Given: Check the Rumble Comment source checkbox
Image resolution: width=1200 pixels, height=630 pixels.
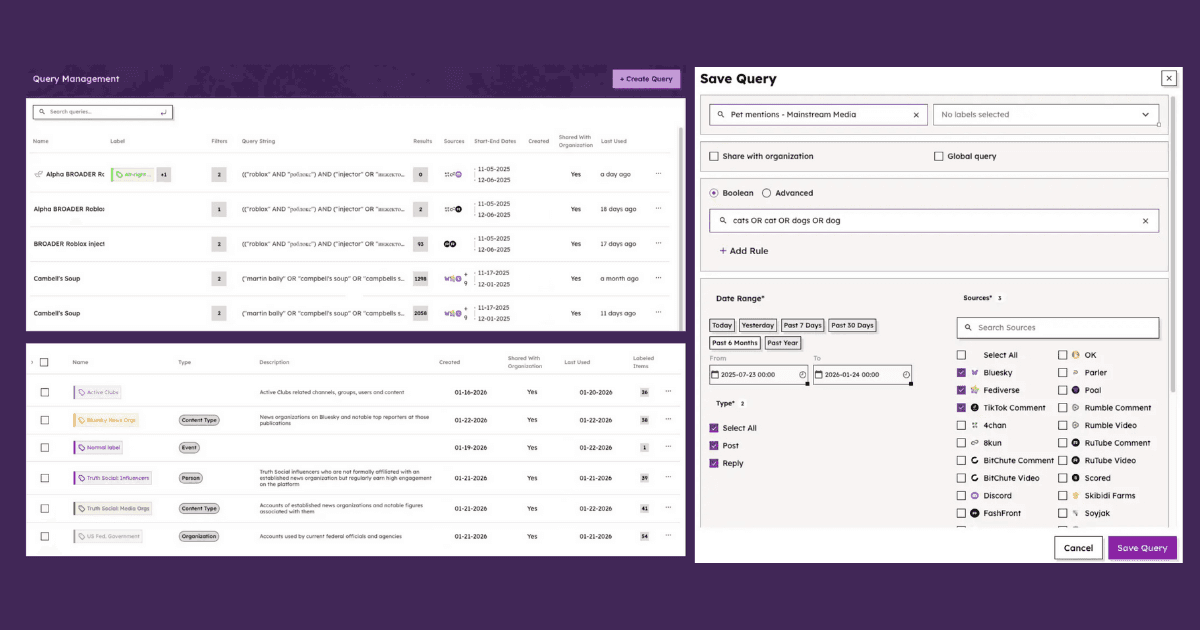Looking at the screenshot, I should click(x=1063, y=408).
